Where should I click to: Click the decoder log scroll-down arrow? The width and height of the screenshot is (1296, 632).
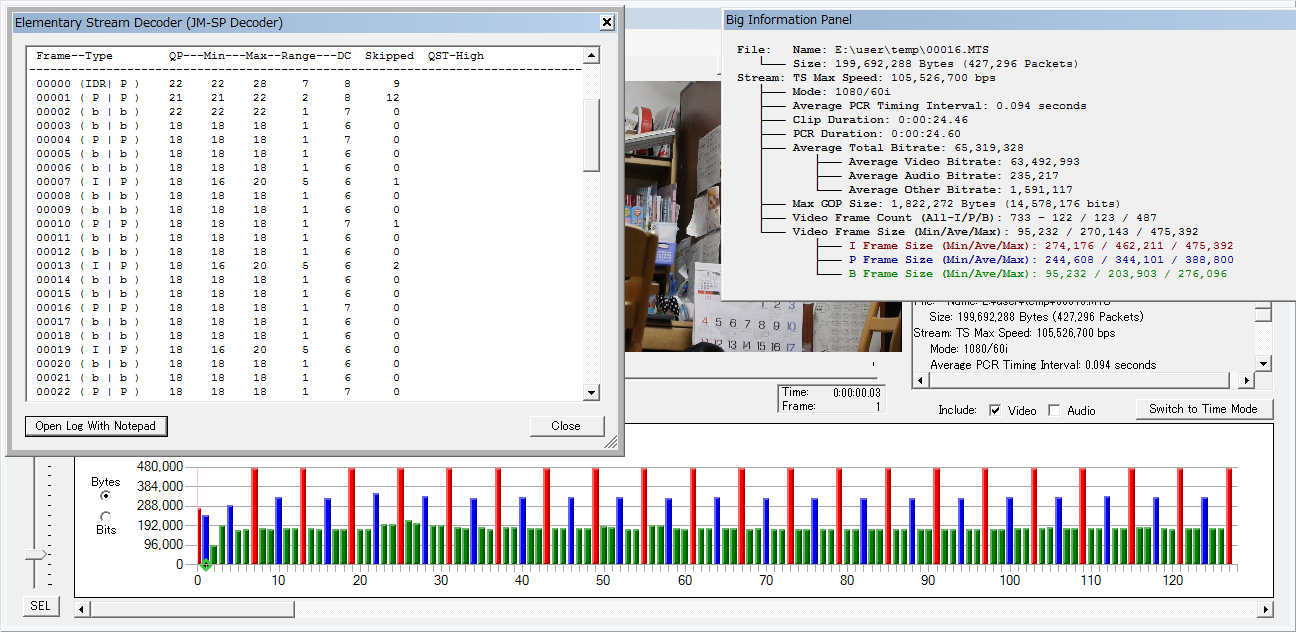coord(591,393)
